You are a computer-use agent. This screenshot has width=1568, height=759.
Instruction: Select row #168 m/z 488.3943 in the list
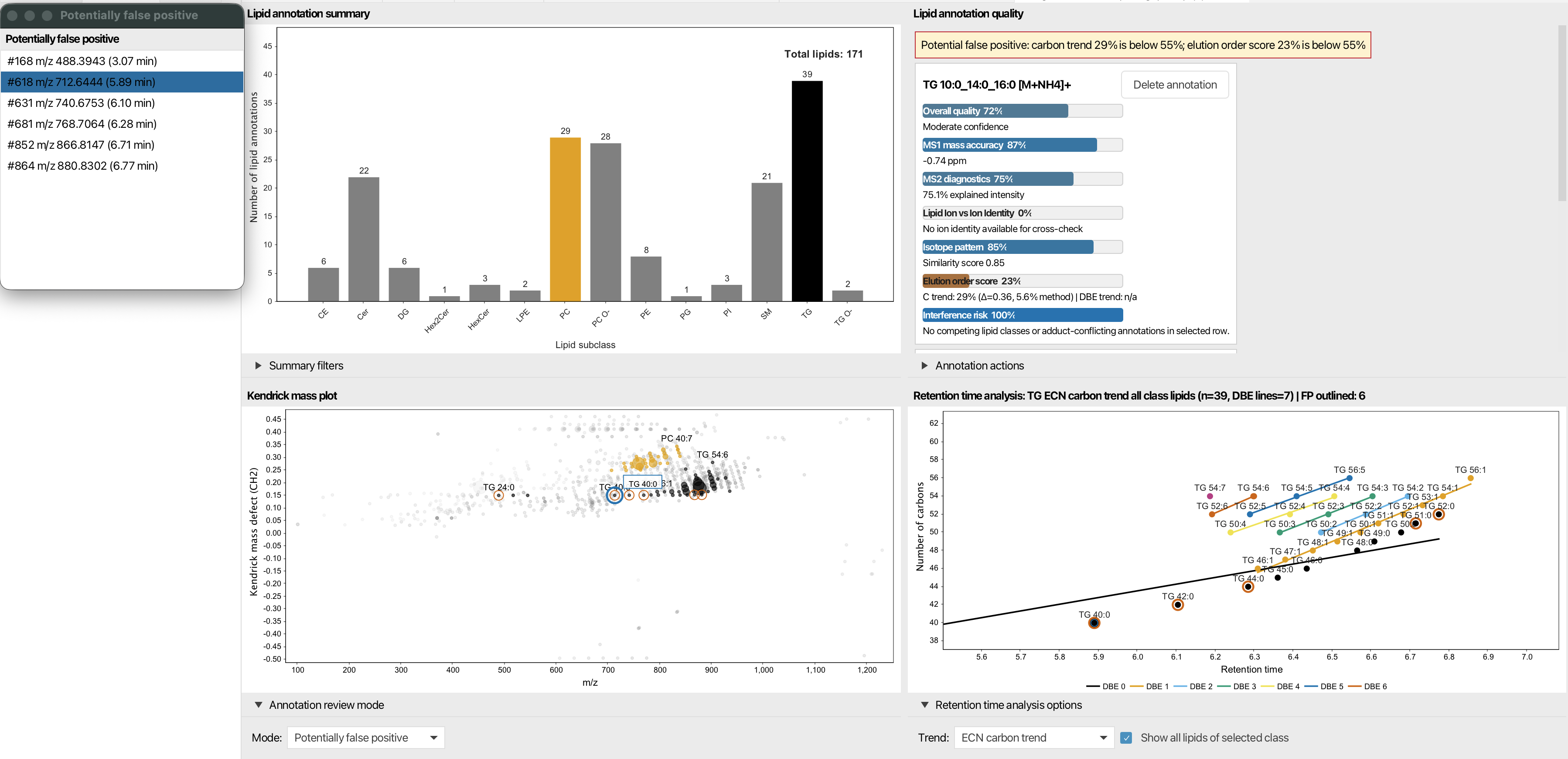click(x=122, y=61)
